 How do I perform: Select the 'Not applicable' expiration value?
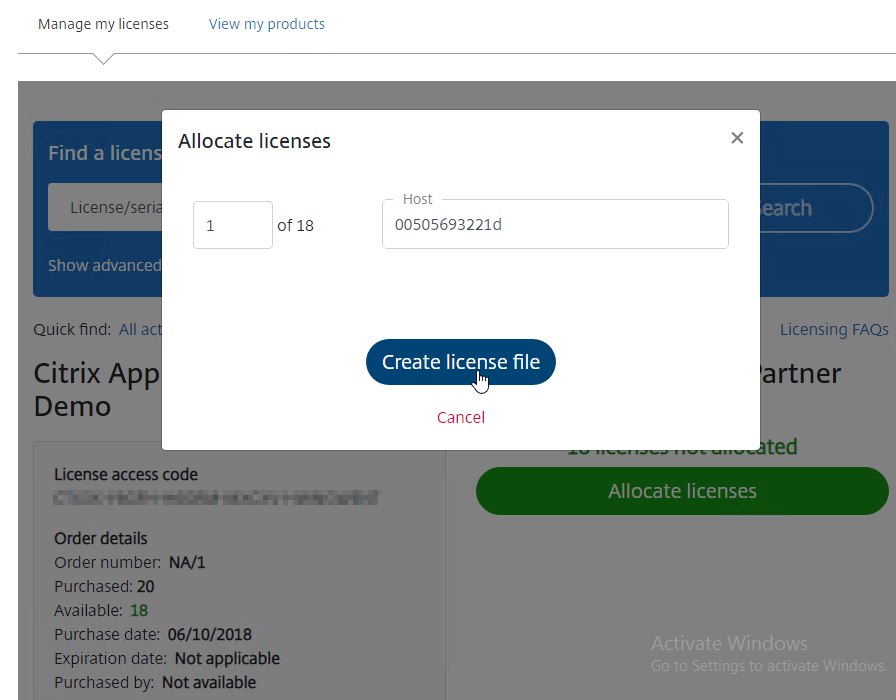[x=227, y=659]
